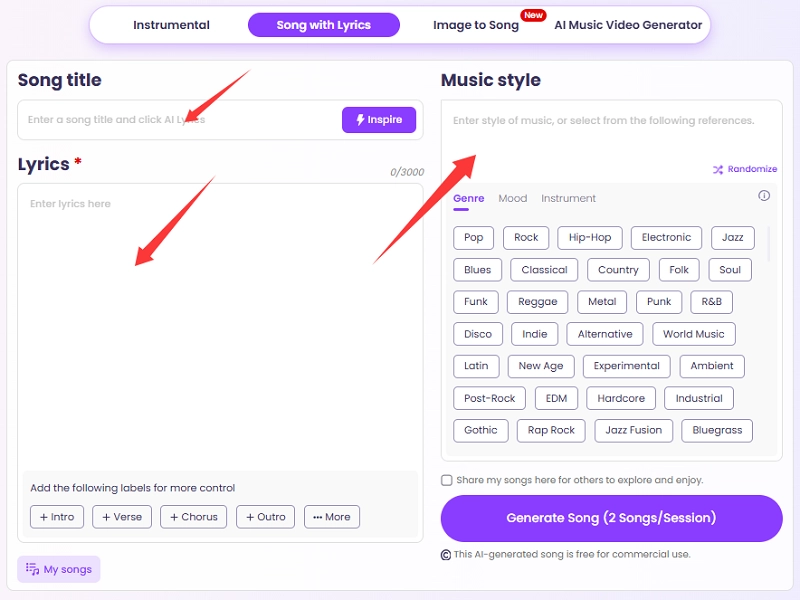Click the info icon beside genre tabs

(764, 196)
